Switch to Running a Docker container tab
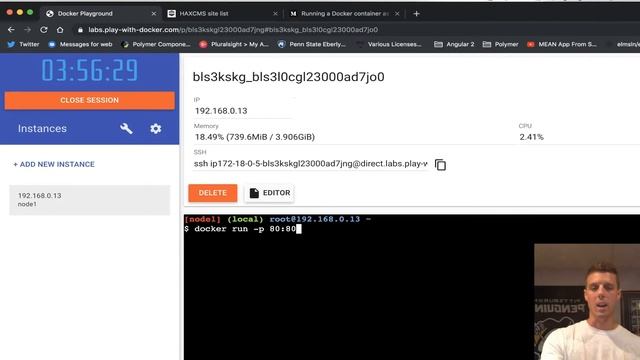The width and height of the screenshot is (640, 360). click(344, 13)
